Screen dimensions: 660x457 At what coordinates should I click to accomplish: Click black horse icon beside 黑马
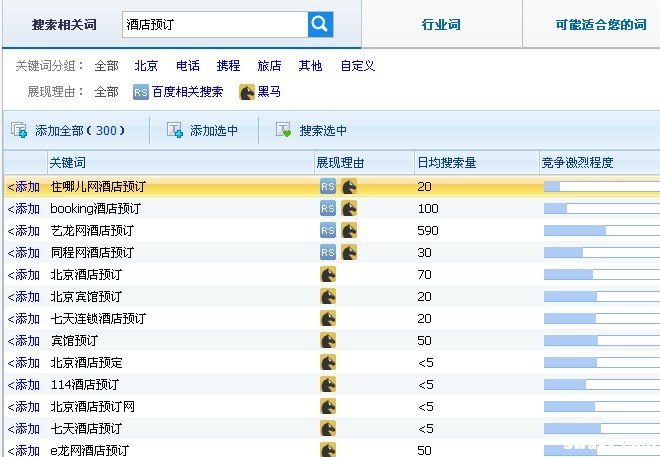[x=247, y=92]
